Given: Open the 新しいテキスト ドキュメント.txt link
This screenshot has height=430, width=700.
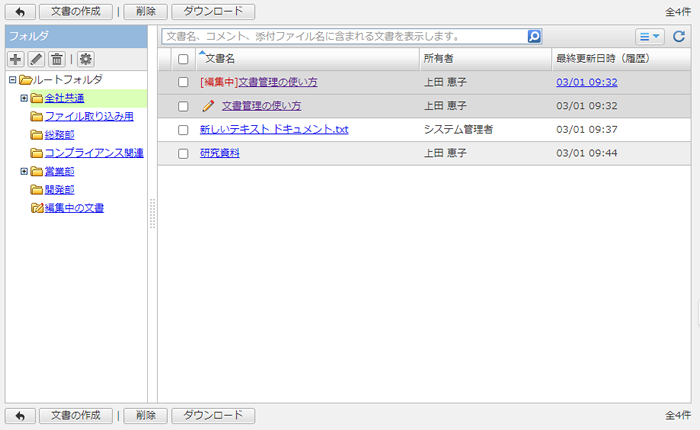Looking at the screenshot, I should (x=274, y=129).
